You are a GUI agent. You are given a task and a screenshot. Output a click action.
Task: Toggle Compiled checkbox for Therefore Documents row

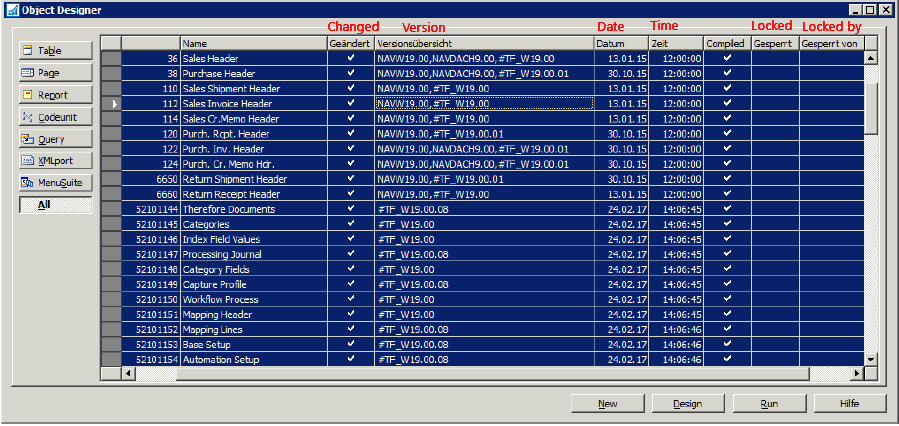pyautogui.click(x=727, y=209)
